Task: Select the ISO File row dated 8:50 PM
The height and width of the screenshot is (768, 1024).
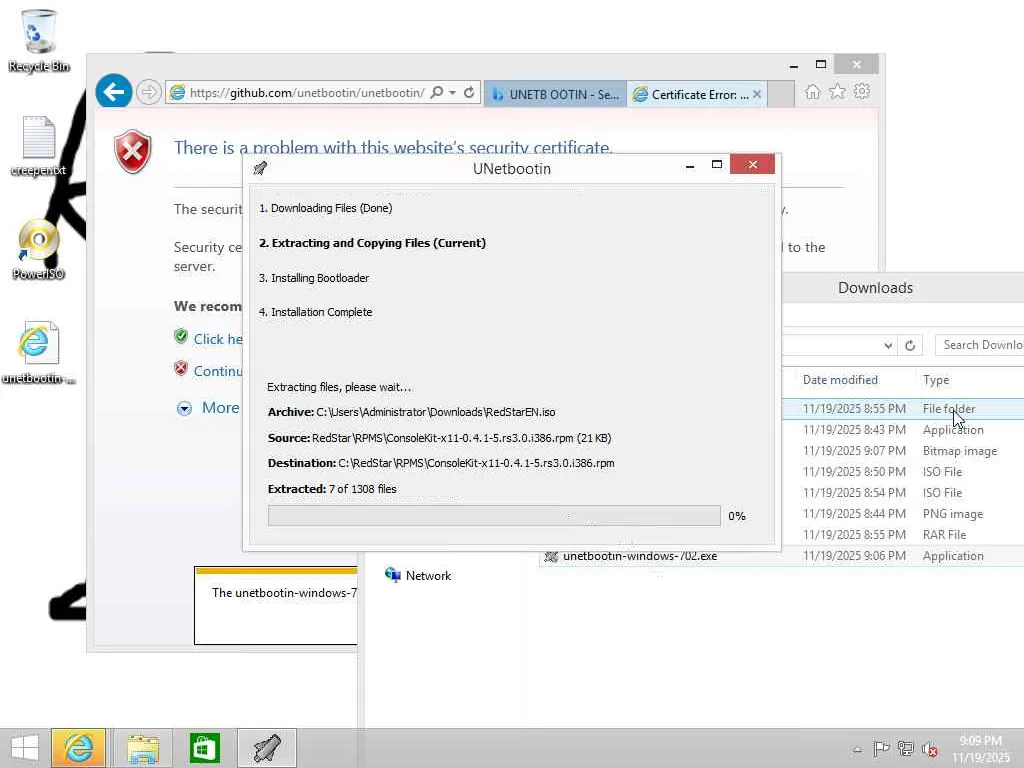Action: [903, 472]
